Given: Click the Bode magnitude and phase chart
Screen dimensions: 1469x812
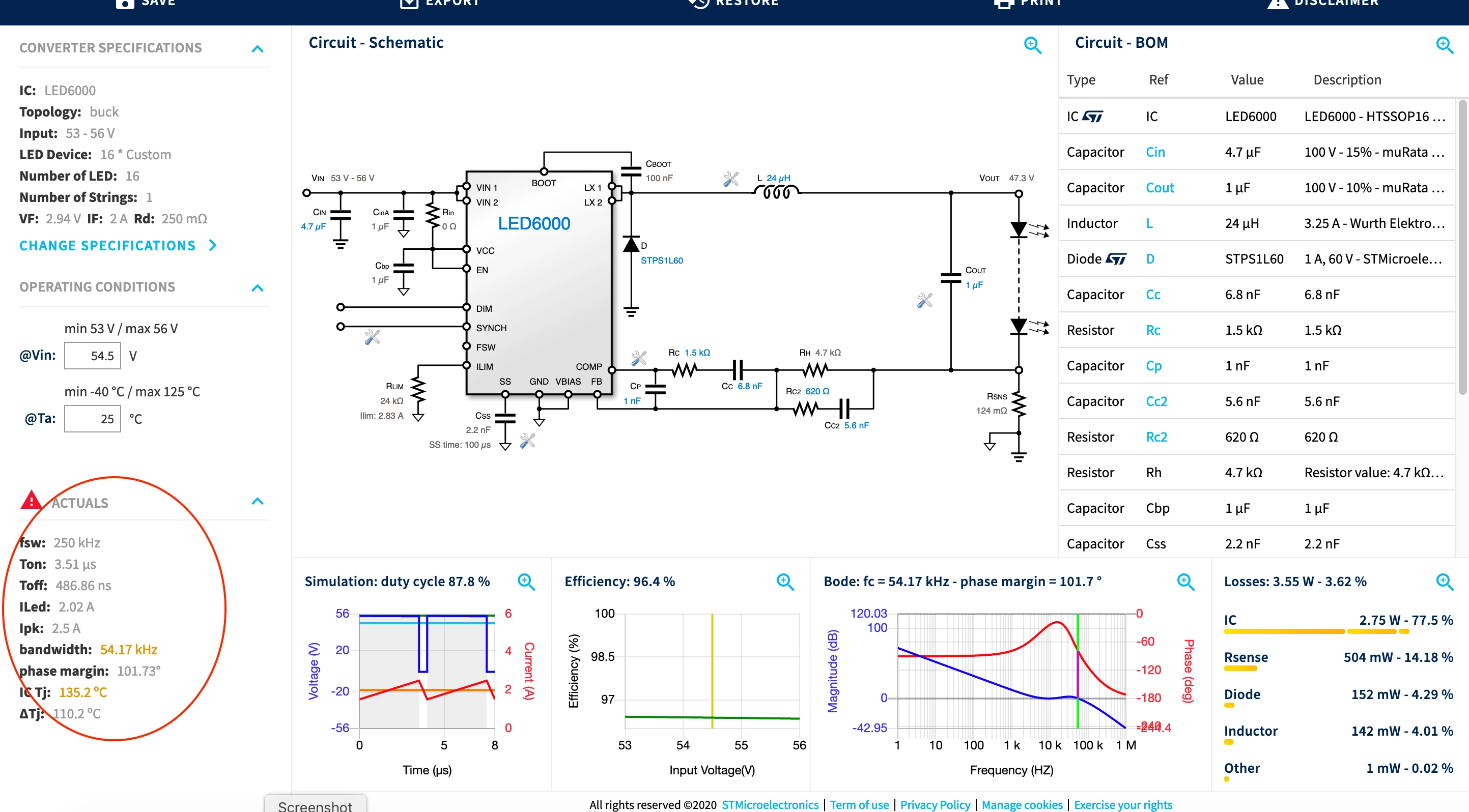Looking at the screenshot, I should (x=1011, y=671).
